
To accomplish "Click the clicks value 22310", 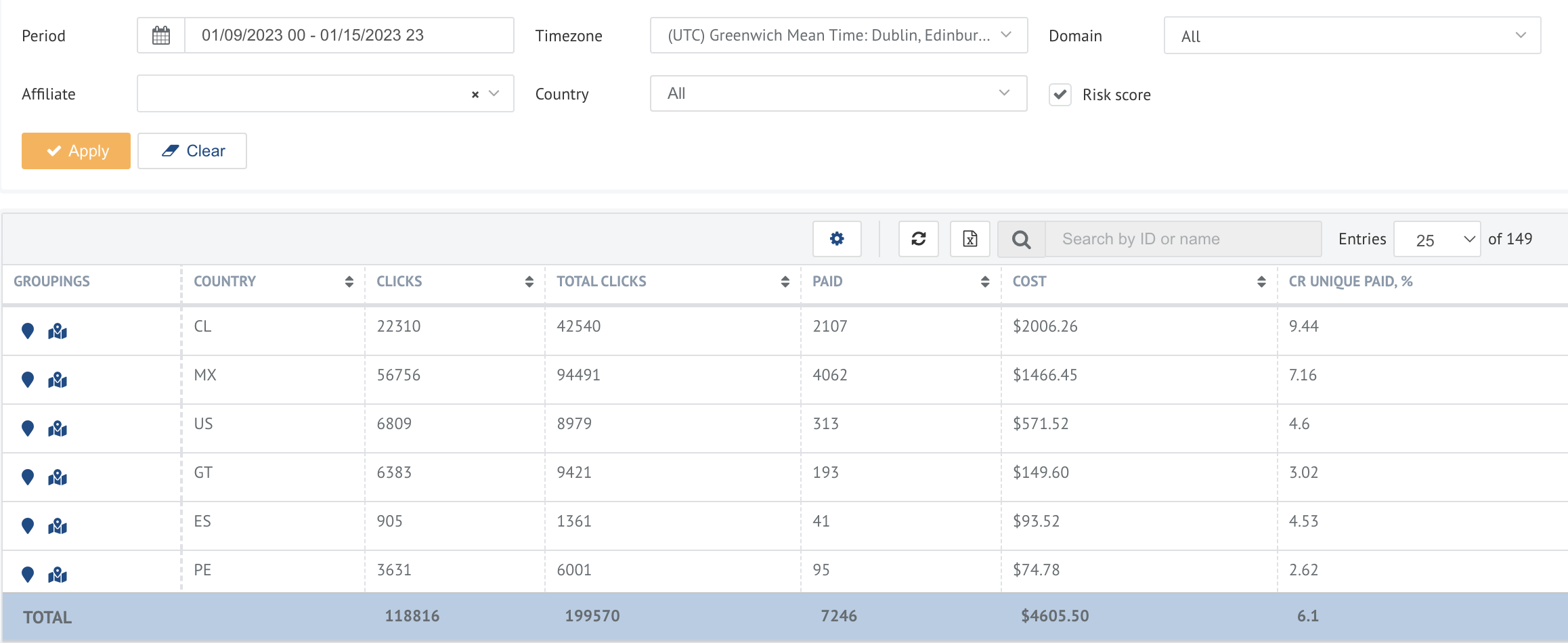I will pos(399,326).
